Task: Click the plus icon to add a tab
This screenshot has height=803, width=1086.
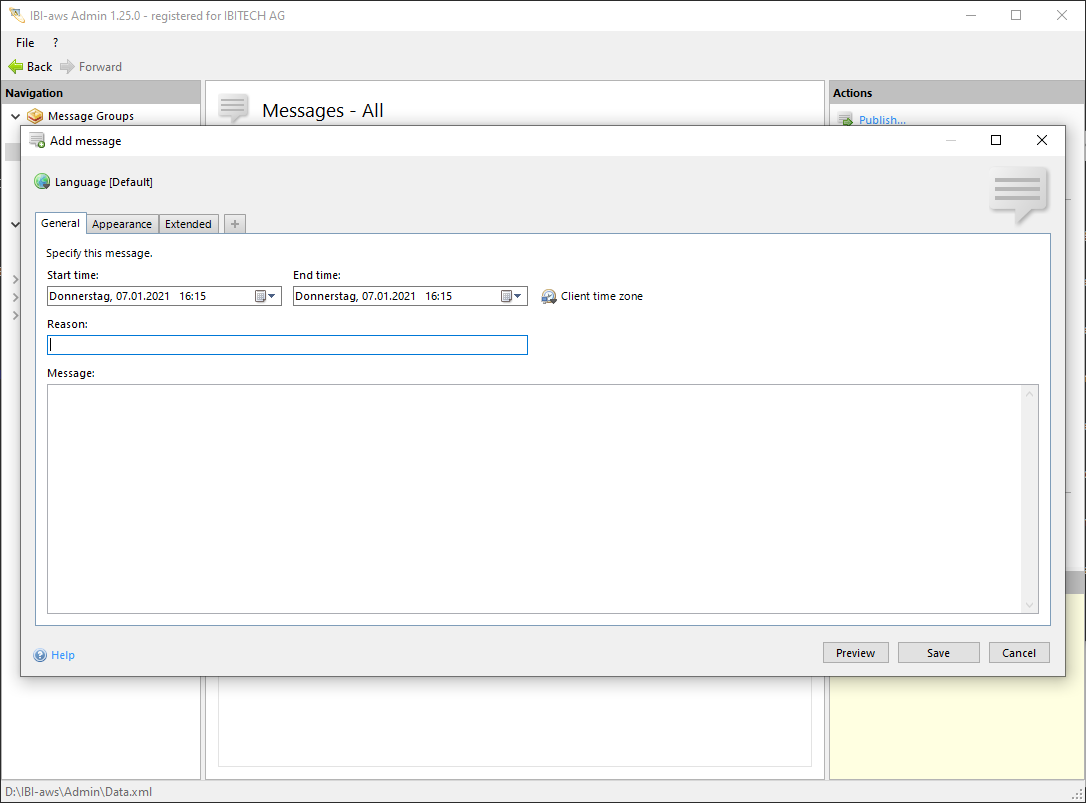Action: pyautogui.click(x=235, y=224)
